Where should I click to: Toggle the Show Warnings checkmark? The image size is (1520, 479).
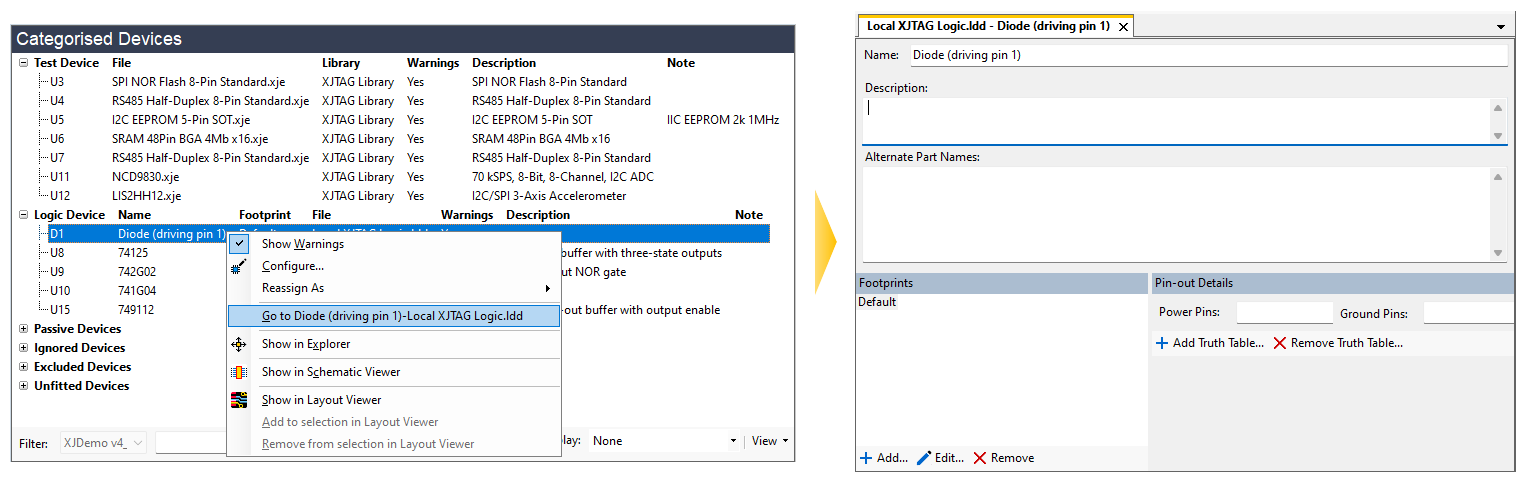click(239, 244)
